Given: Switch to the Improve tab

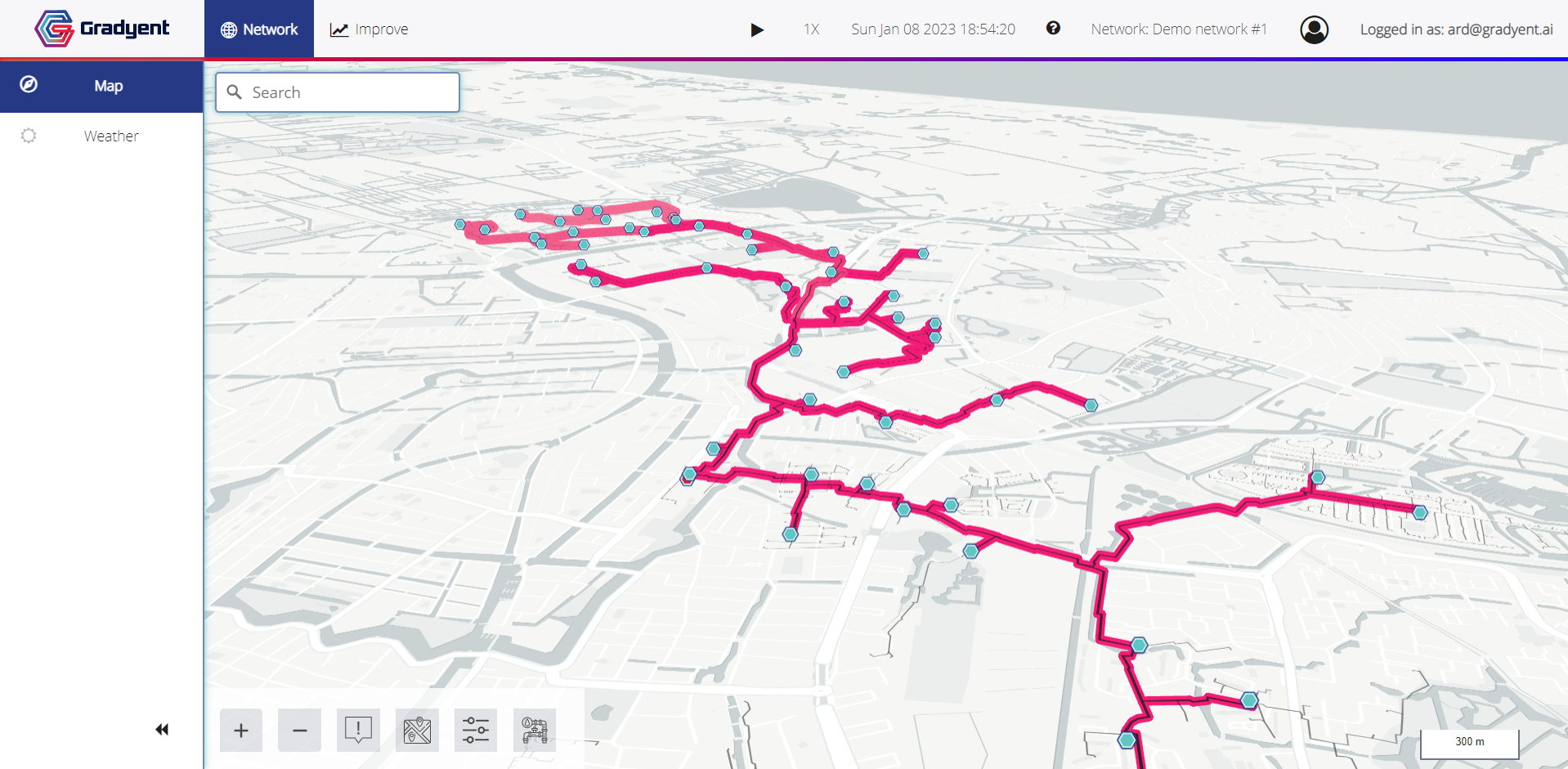Looking at the screenshot, I should (369, 29).
